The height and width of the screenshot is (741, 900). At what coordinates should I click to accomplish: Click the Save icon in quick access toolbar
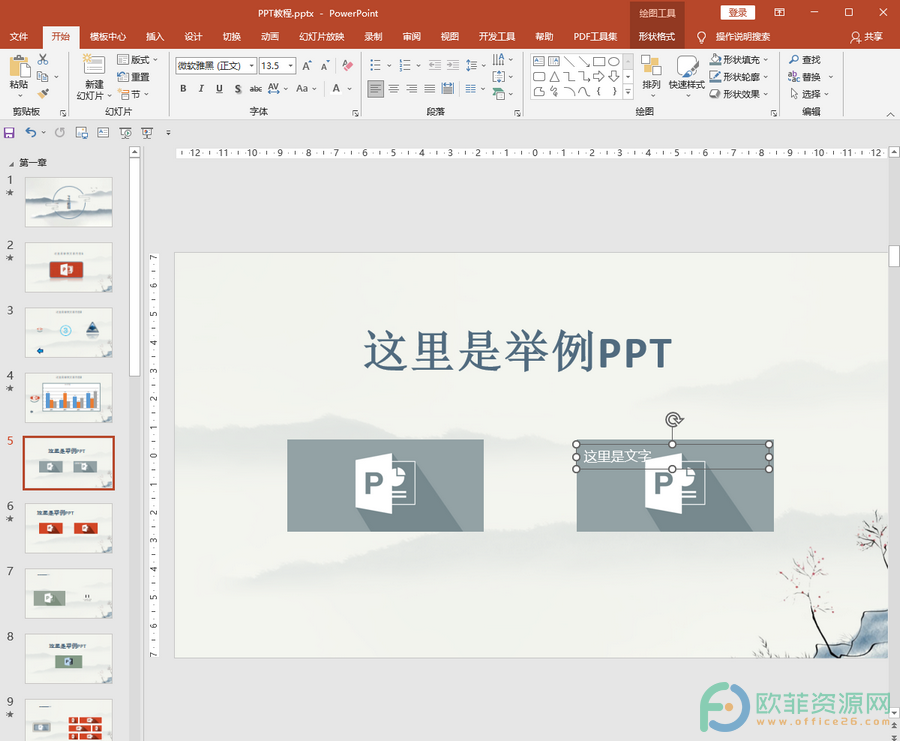pos(9,133)
